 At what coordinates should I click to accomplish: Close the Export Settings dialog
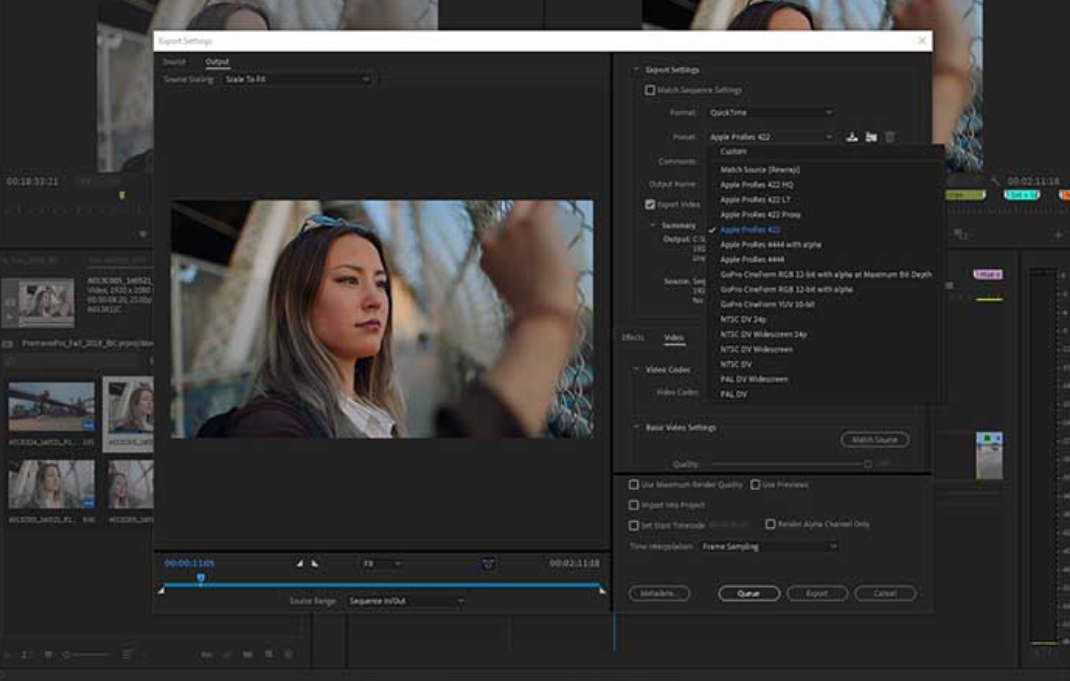coord(921,41)
